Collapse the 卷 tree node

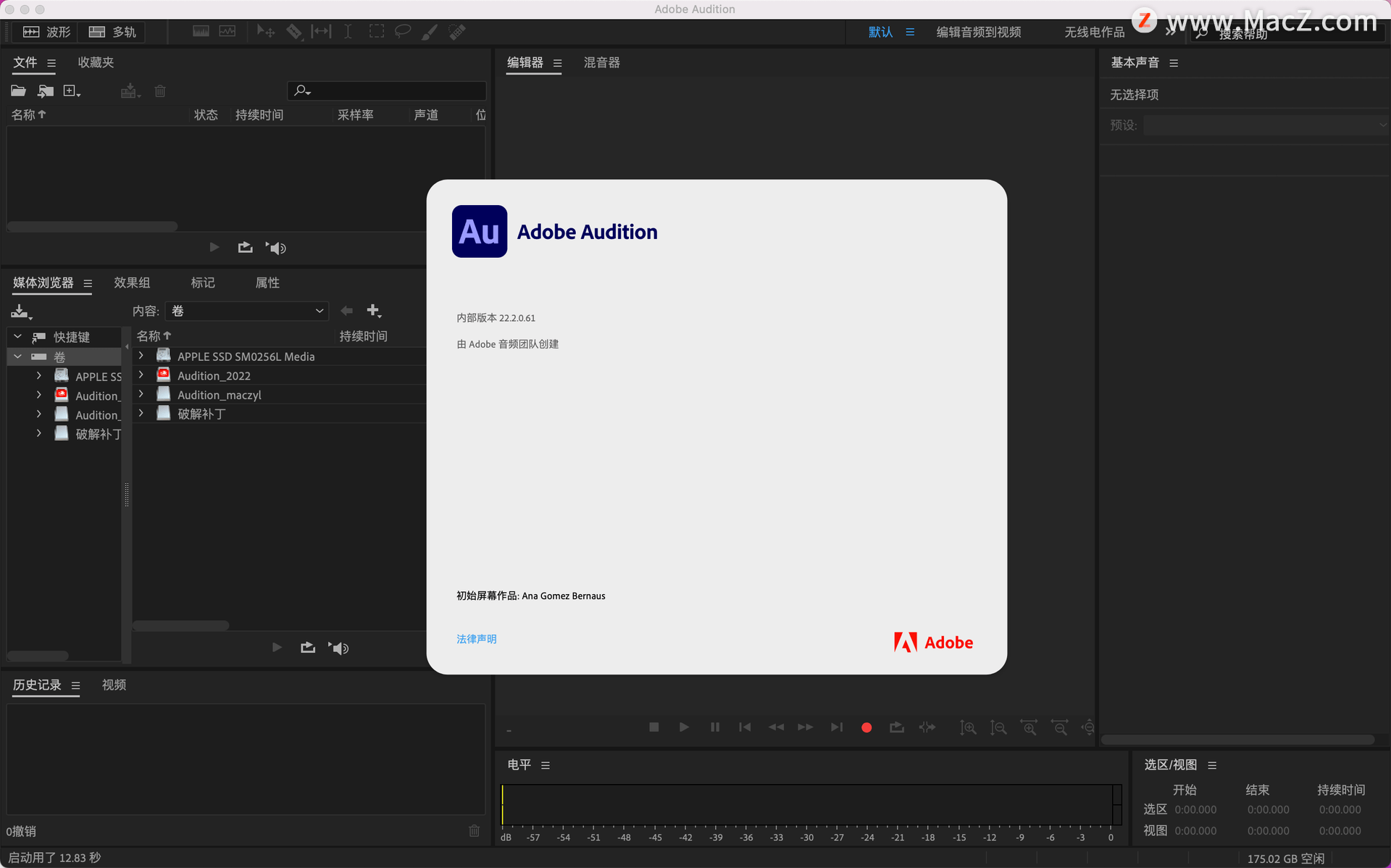(x=17, y=356)
